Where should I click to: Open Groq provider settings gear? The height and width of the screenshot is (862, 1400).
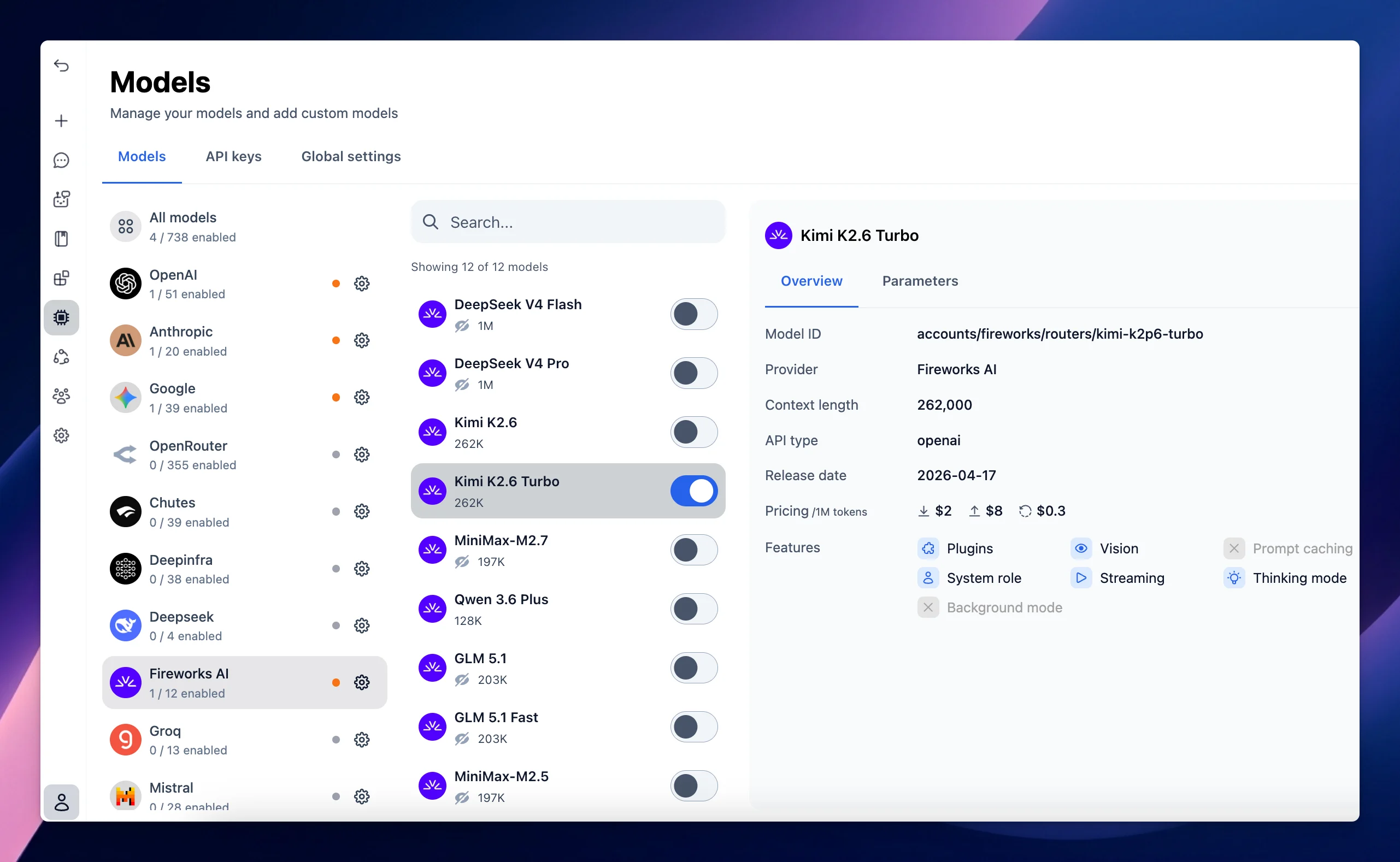click(x=362, y=740)
